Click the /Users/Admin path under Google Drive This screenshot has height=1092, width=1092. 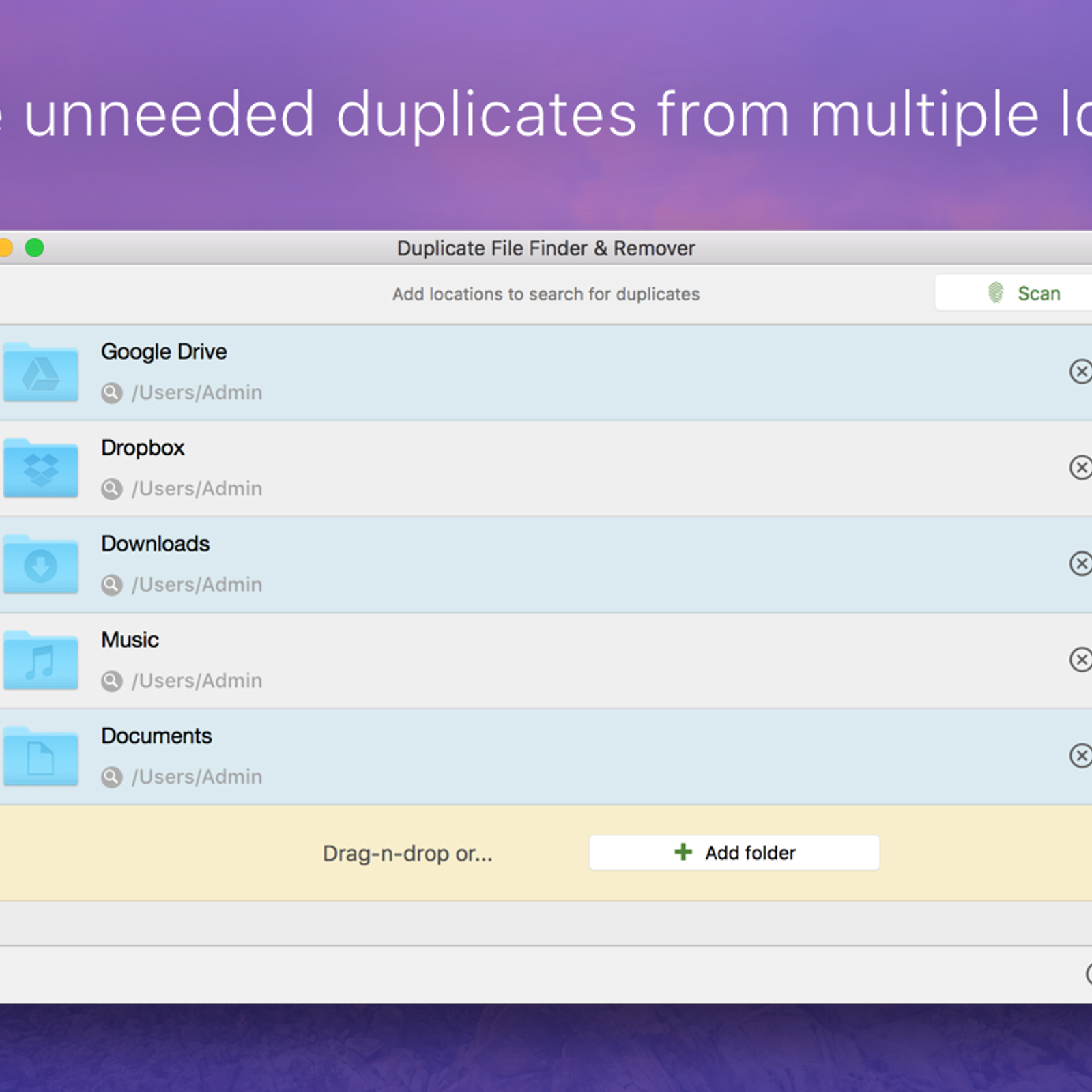tap(197, 393)
